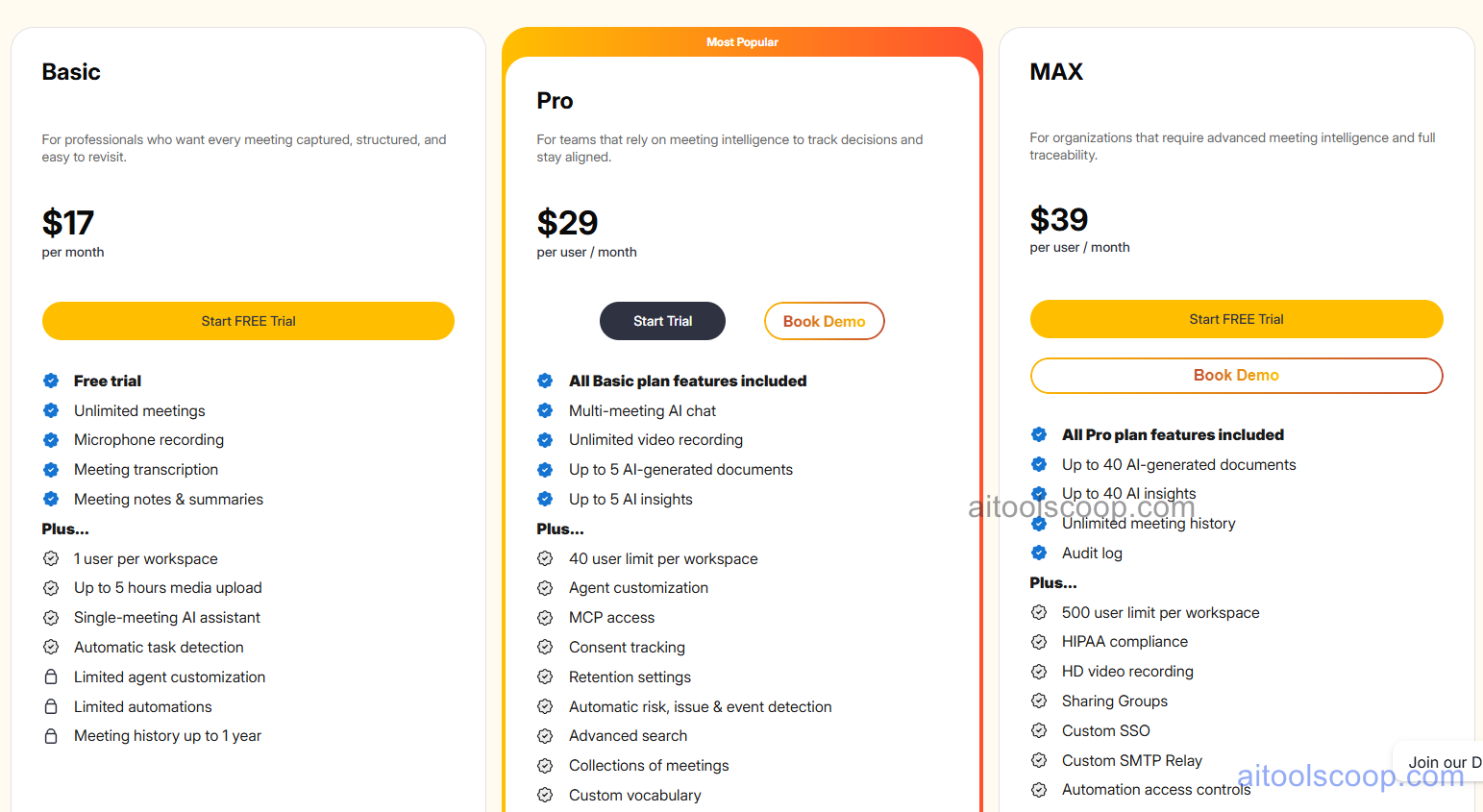Click the checkmark icon next to MCP access

(x=546, y=617)
